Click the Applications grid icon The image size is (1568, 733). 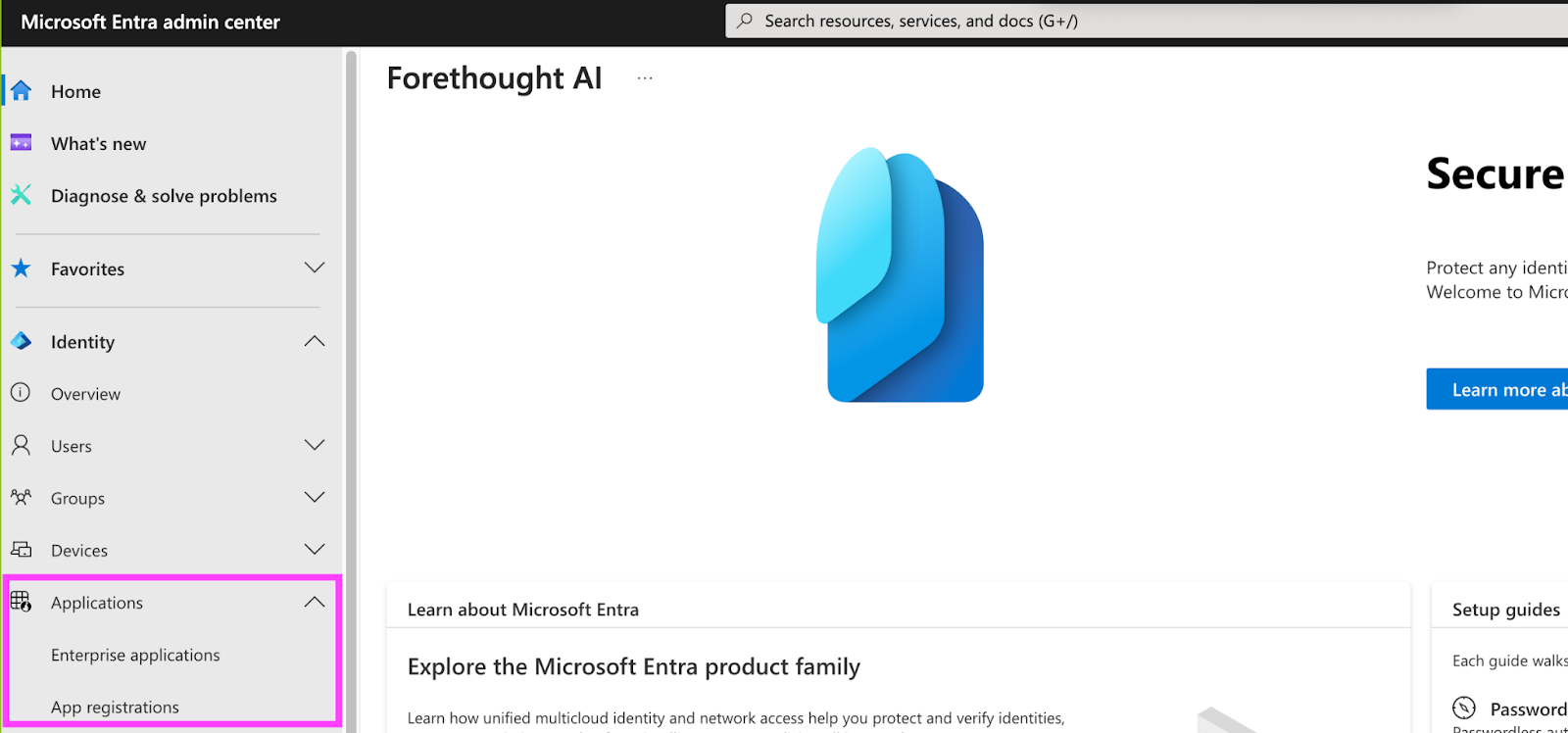coord(21,602)
